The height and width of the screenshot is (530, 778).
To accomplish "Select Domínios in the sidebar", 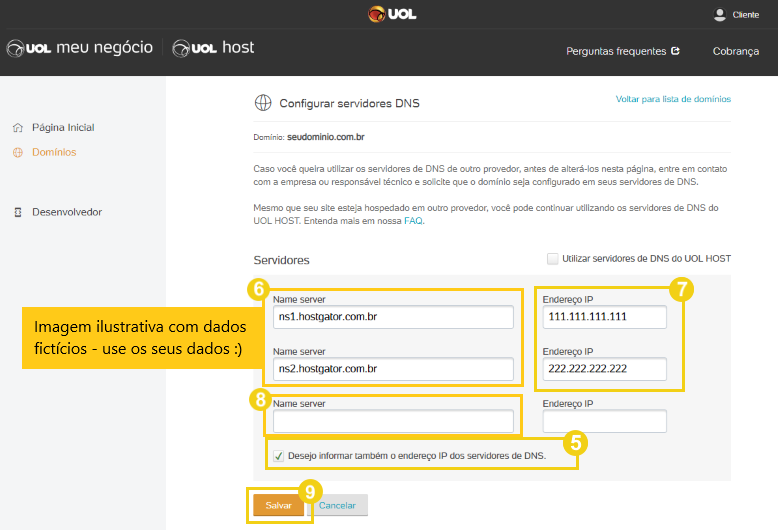I will pyautogui.click(x=54, y=152).
